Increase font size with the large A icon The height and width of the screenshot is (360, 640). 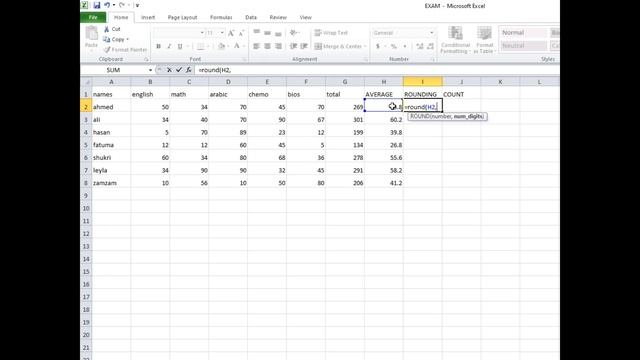pos(231,33)
